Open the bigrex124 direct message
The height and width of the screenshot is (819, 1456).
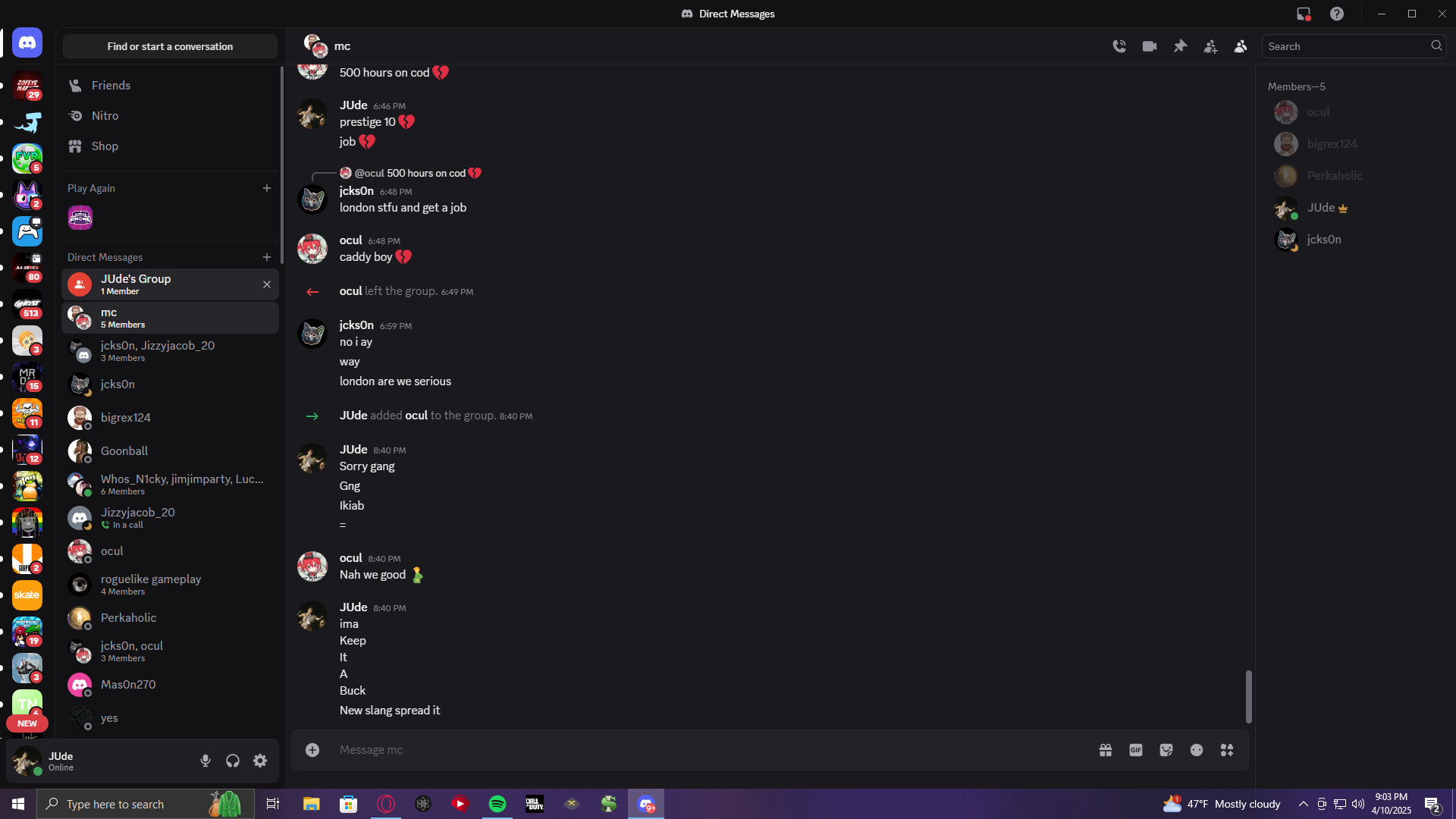point(126,418)
